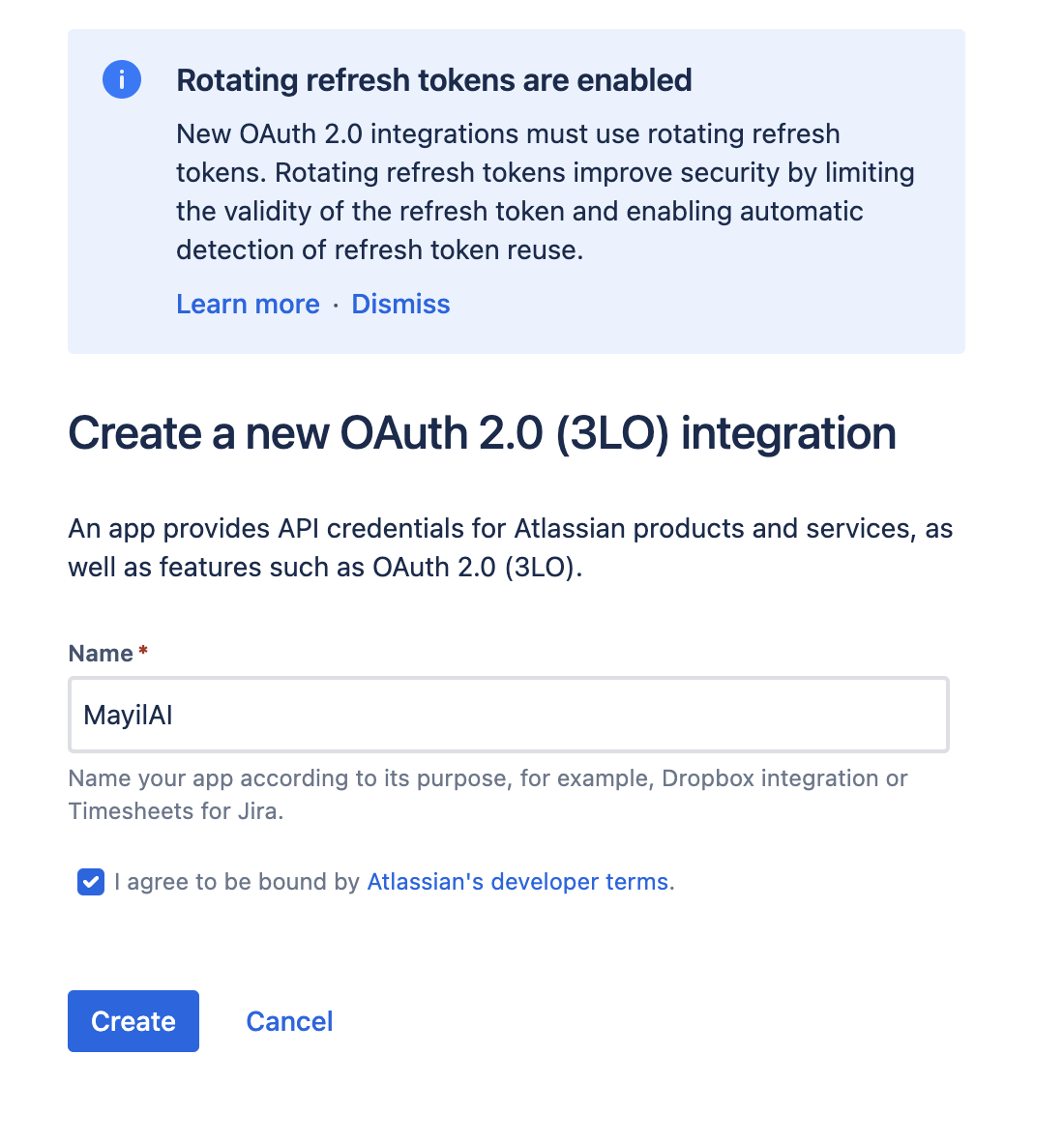This screenshot has height=1143, width=1064.
Task: Dismiss the rotating refresh tokens notice
Action: click(x=400, y=304)
